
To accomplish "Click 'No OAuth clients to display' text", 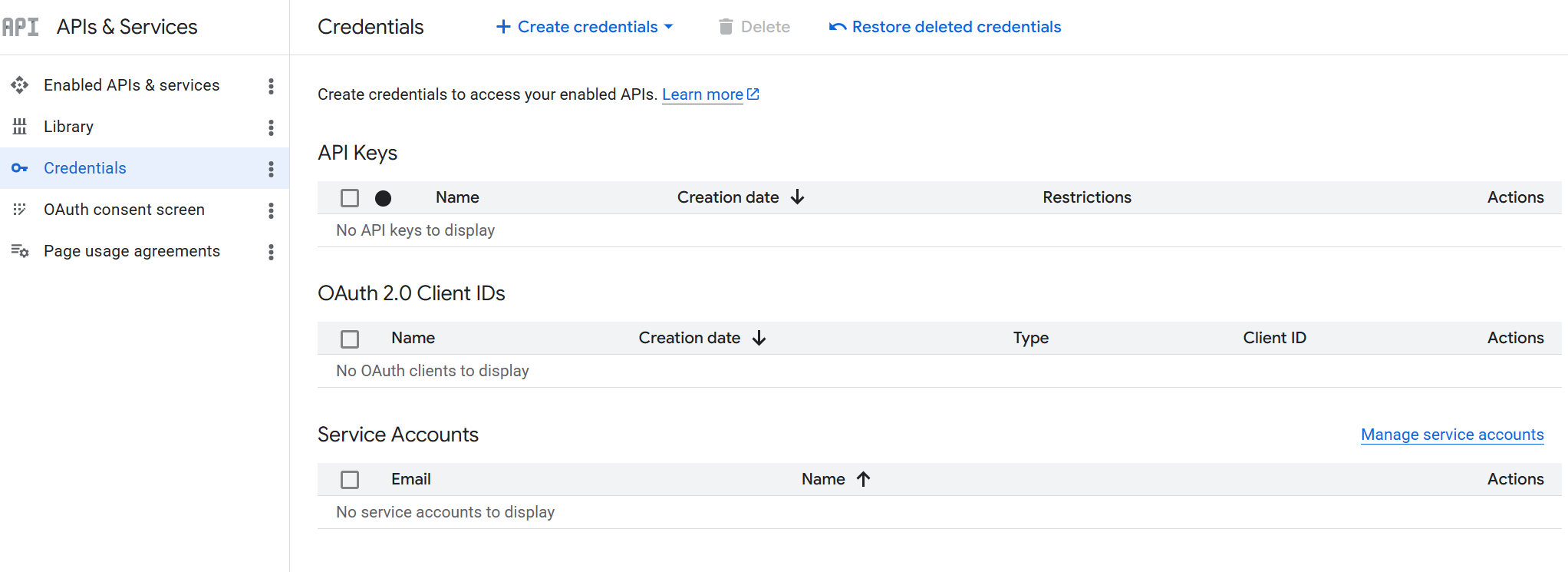I will 433,371.
